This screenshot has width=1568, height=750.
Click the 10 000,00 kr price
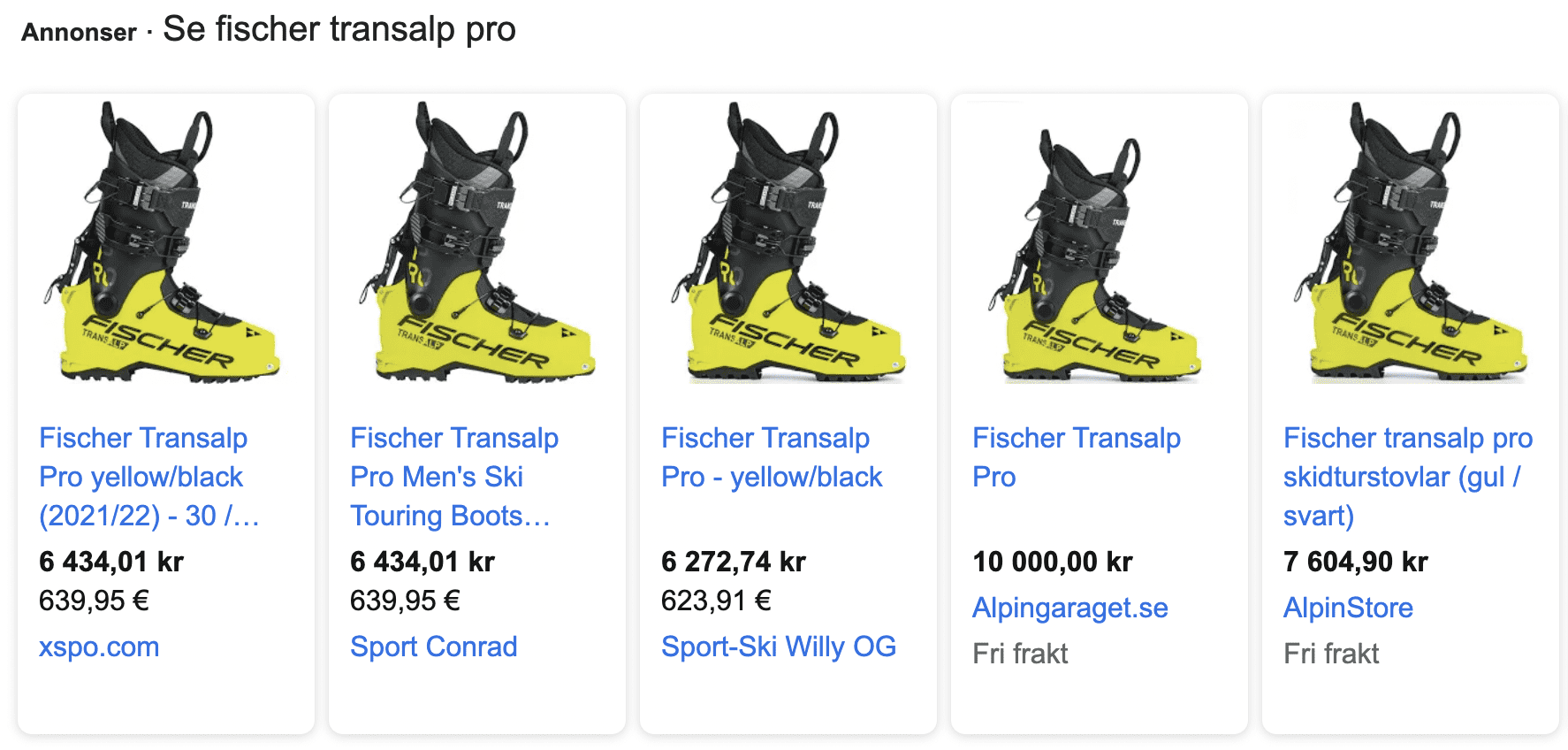(x=1052, y=562)
